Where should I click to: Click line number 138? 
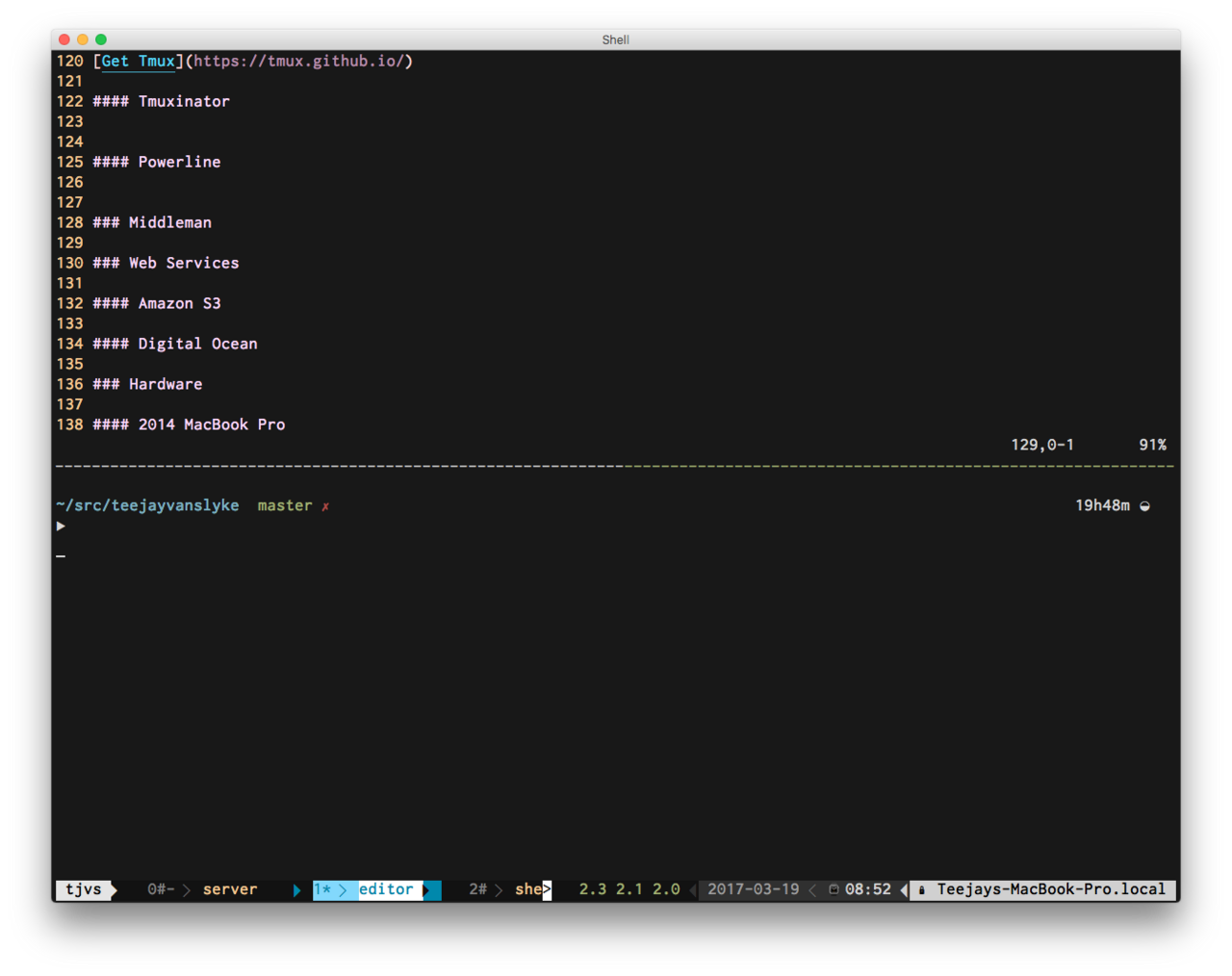tap(69, 424)
